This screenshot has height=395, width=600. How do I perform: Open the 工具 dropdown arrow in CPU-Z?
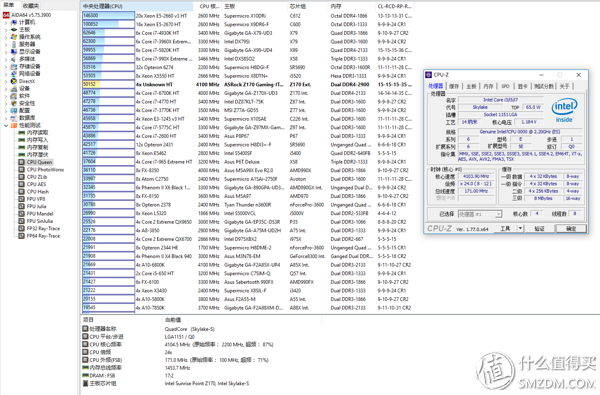520,229
